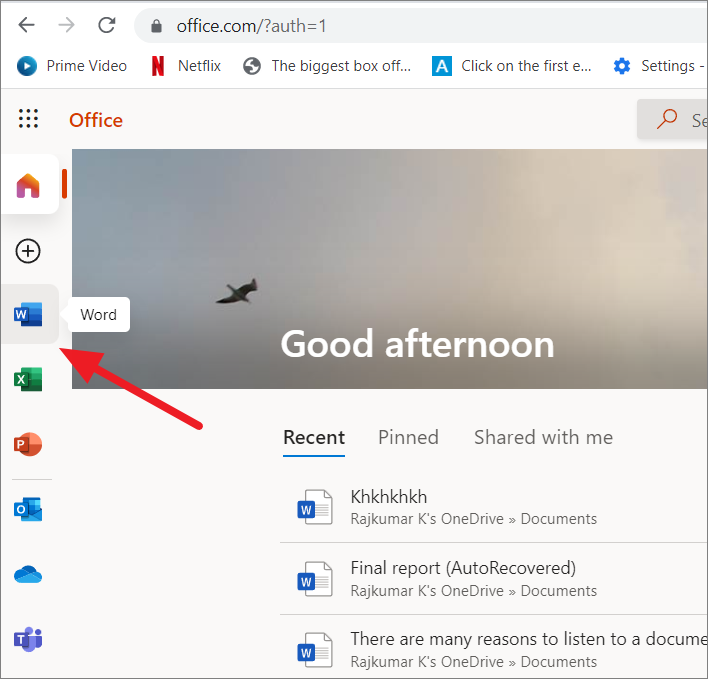The image size is (708, 679).
Task: Click the browser back arrow
Action: 27,25
